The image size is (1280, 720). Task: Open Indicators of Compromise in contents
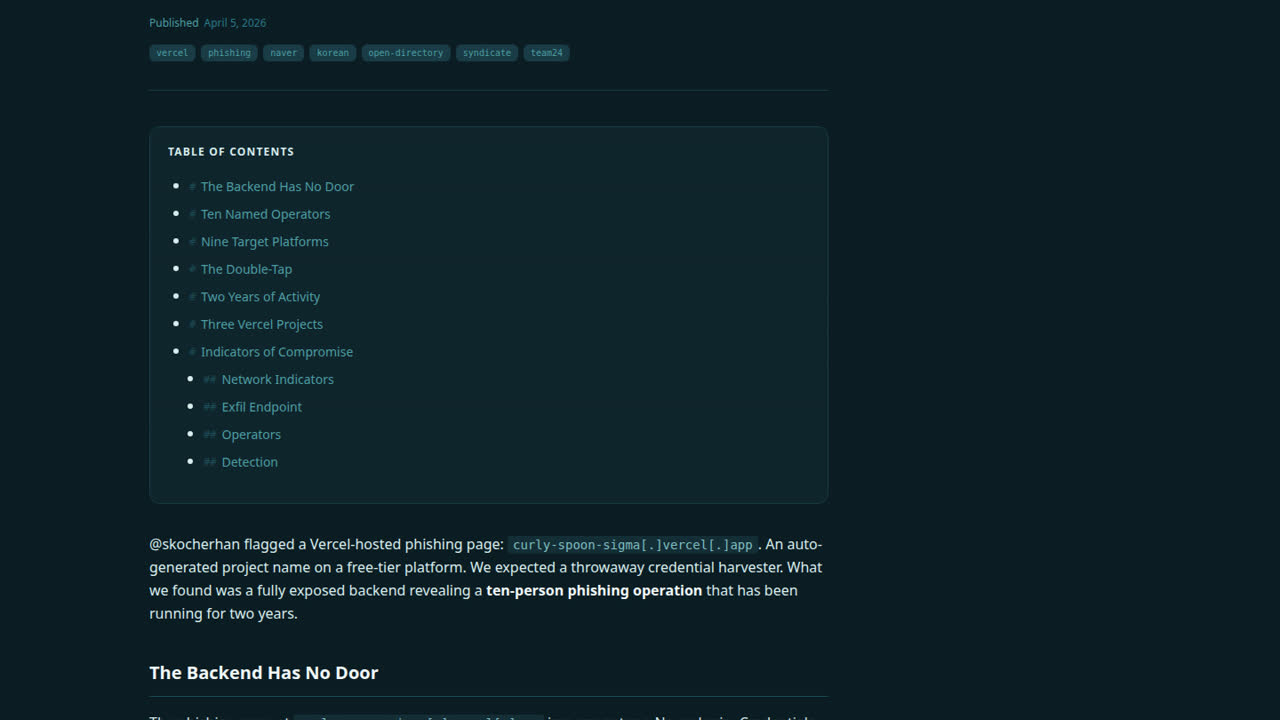276,352
